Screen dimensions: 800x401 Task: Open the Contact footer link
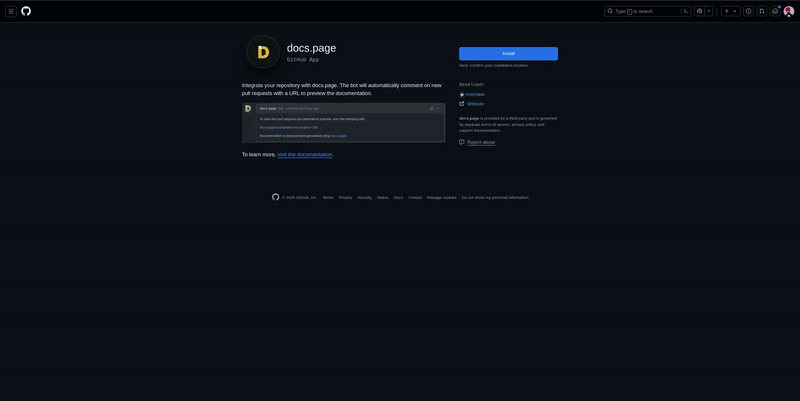coord(415,197)
